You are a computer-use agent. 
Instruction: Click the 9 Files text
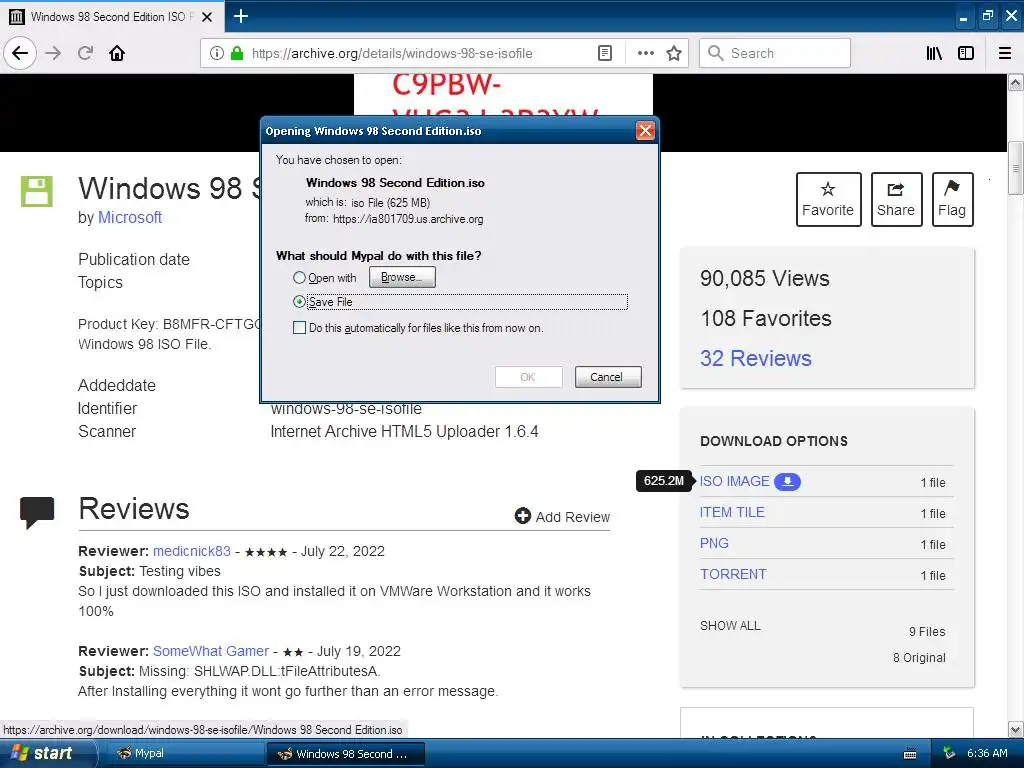click(x=927, y=632)
